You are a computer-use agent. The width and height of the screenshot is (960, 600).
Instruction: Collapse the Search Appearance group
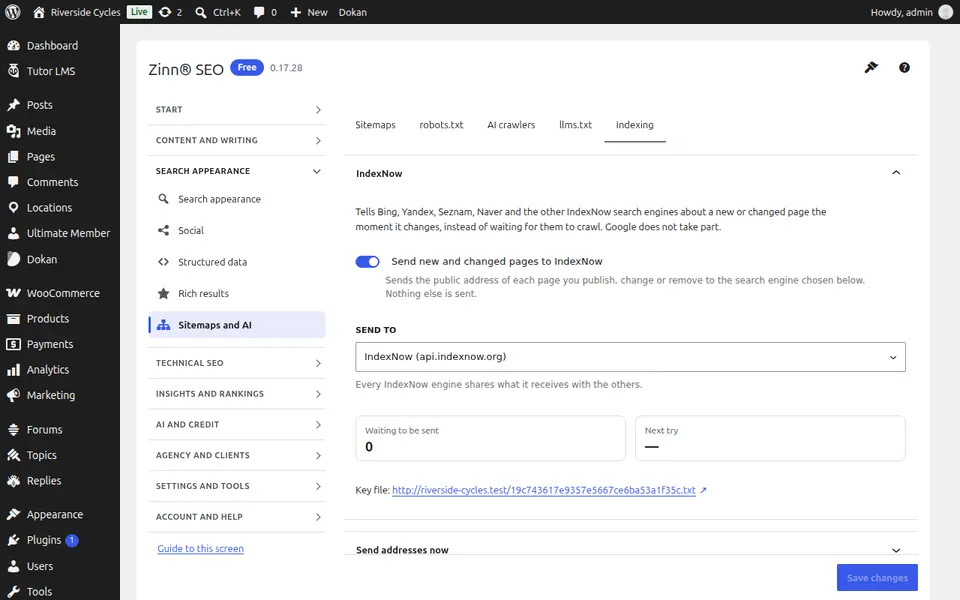click(x=236, y=171)
